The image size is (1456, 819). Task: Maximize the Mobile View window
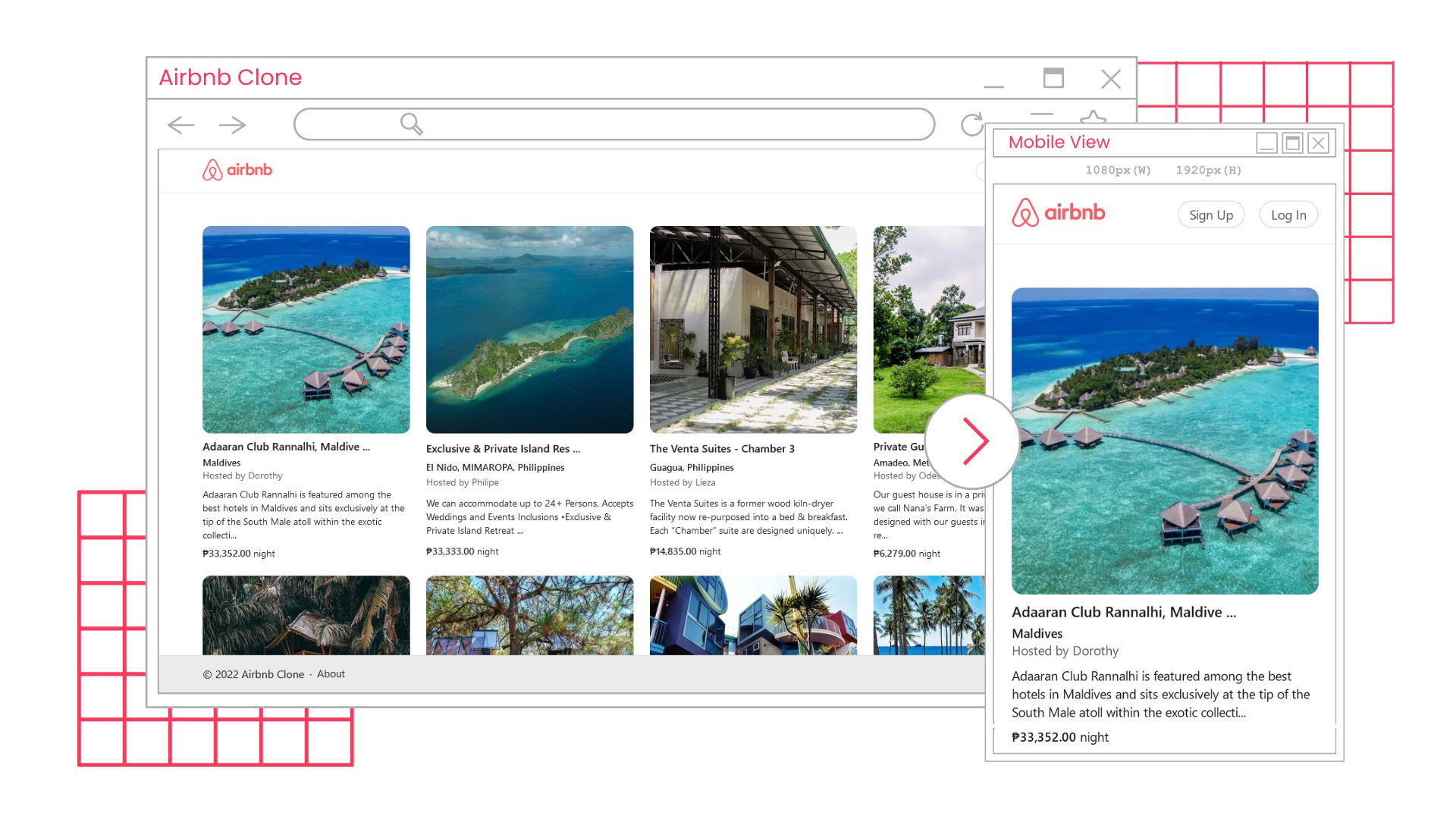[1292, 143]
